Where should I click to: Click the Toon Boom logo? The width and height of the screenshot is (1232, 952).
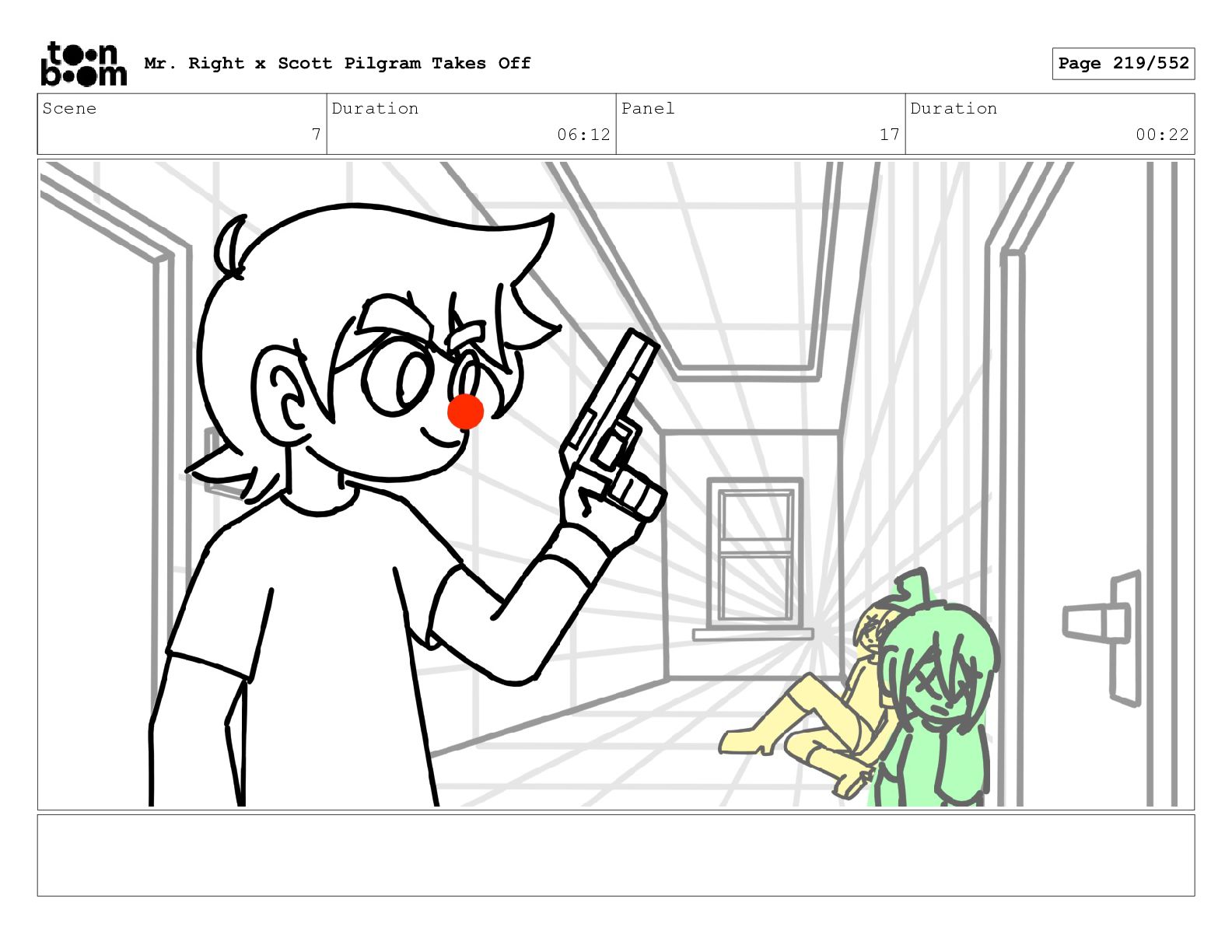[83, 63]
